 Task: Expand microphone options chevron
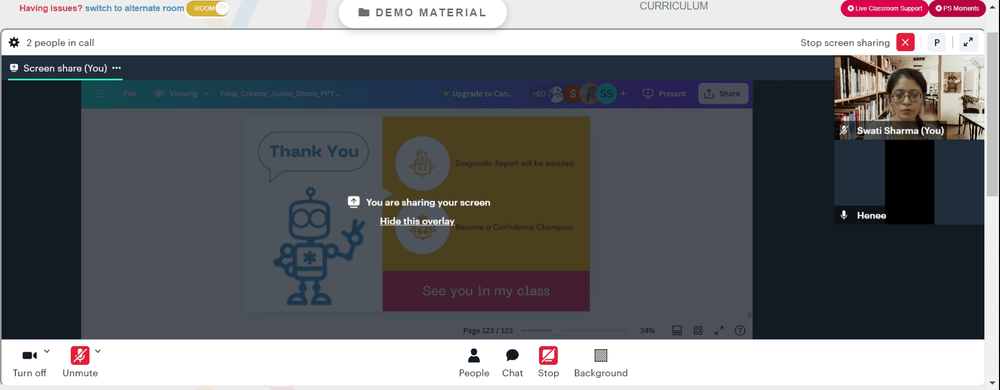pyautogui.click(x=98, y=351)
